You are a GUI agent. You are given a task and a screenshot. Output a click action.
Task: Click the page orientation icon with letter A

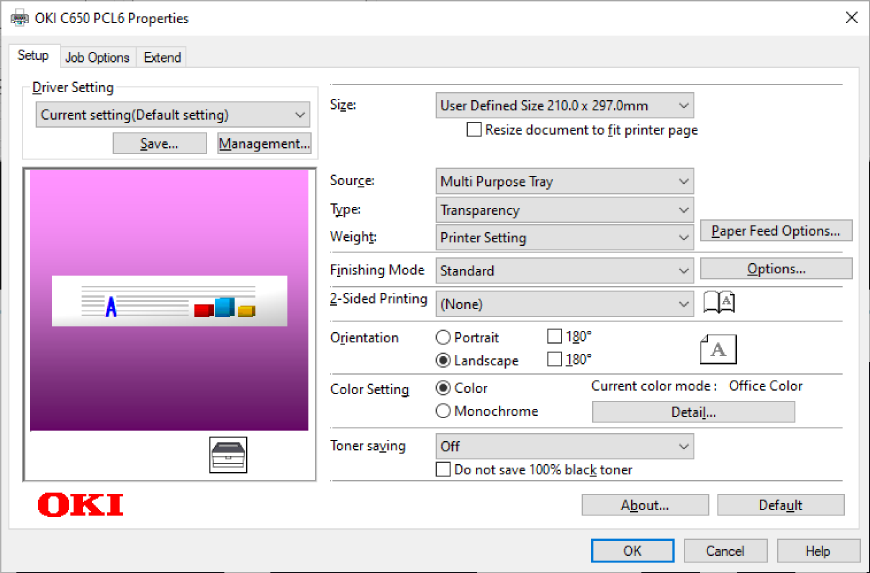tap(718, 349)
